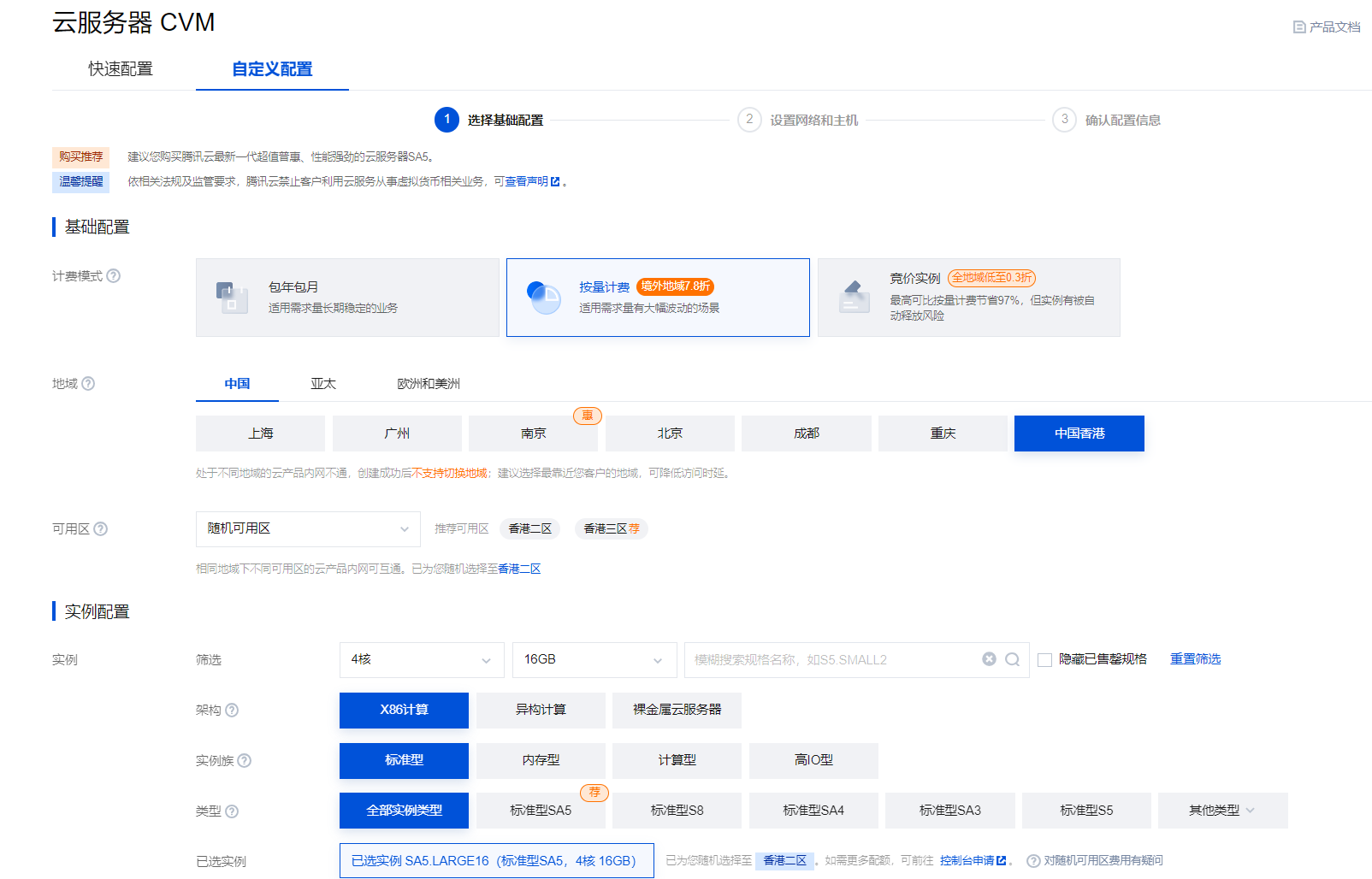Click help icon next to 架构
The height and width of the screenshot is (879, 1372).
tap(232, 711)
